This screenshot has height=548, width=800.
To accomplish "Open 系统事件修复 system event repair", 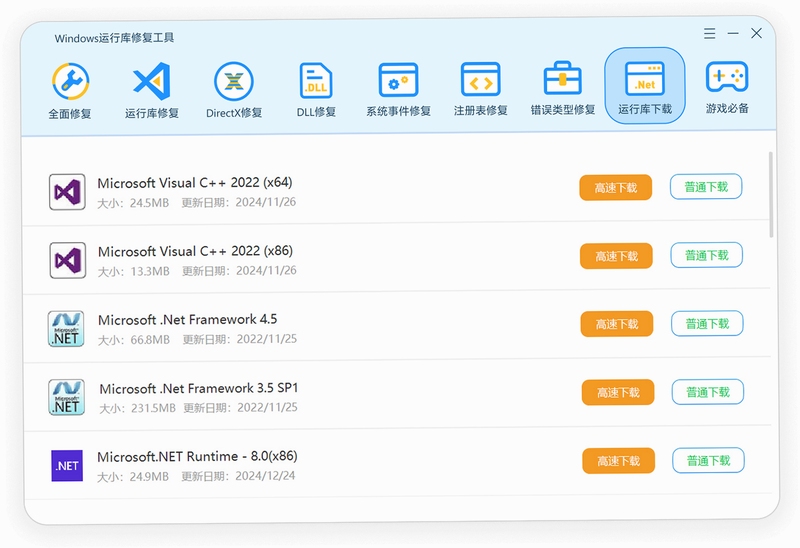I will click(398, 90).
